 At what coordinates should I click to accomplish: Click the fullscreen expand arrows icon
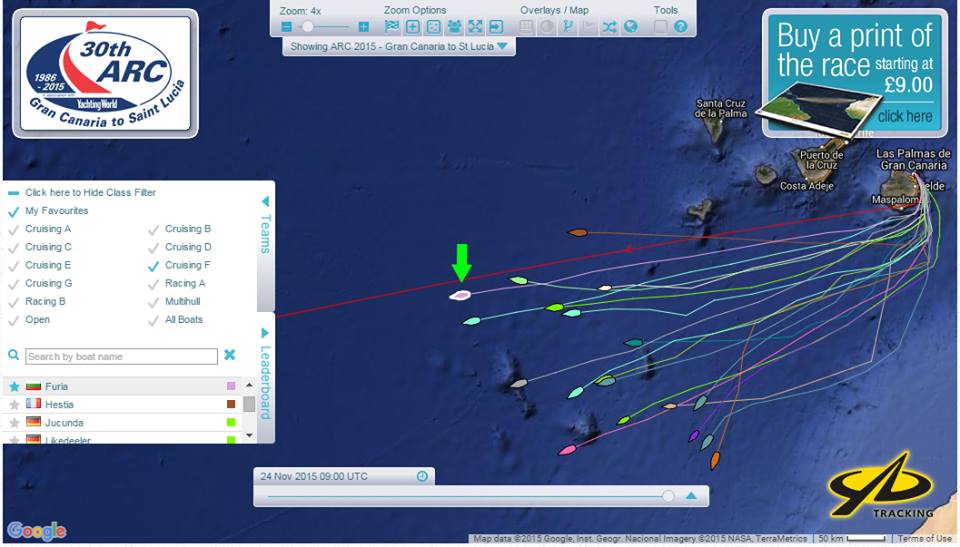[475, 26]
